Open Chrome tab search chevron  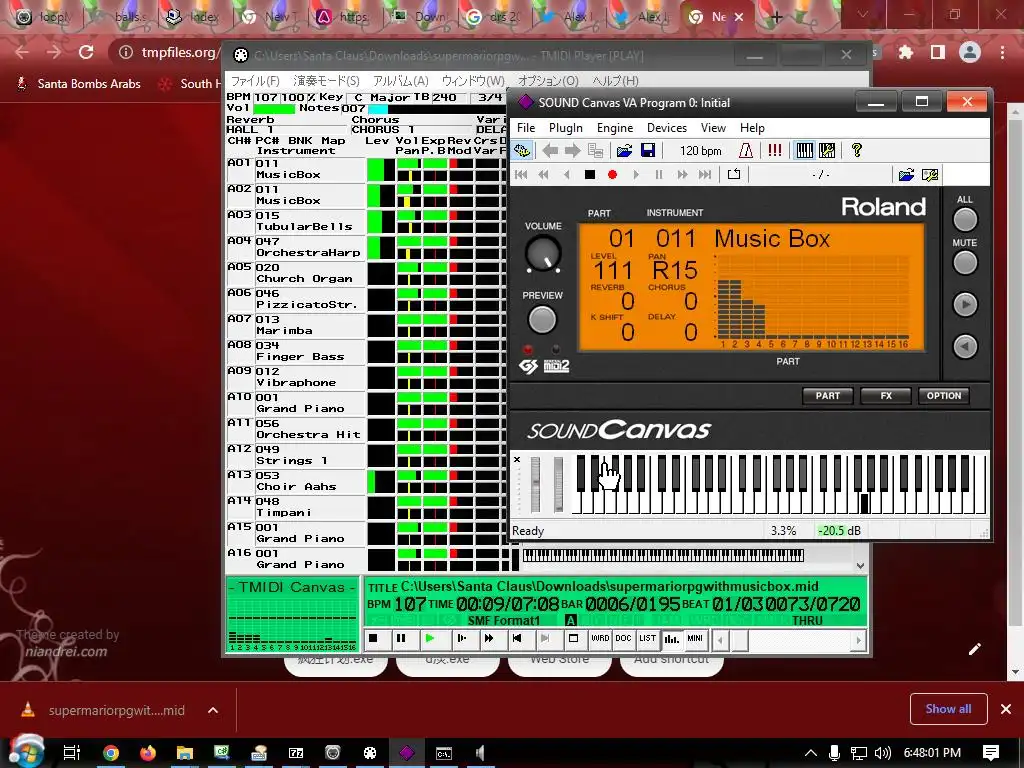pyautogui.click(x=863, y=14)
